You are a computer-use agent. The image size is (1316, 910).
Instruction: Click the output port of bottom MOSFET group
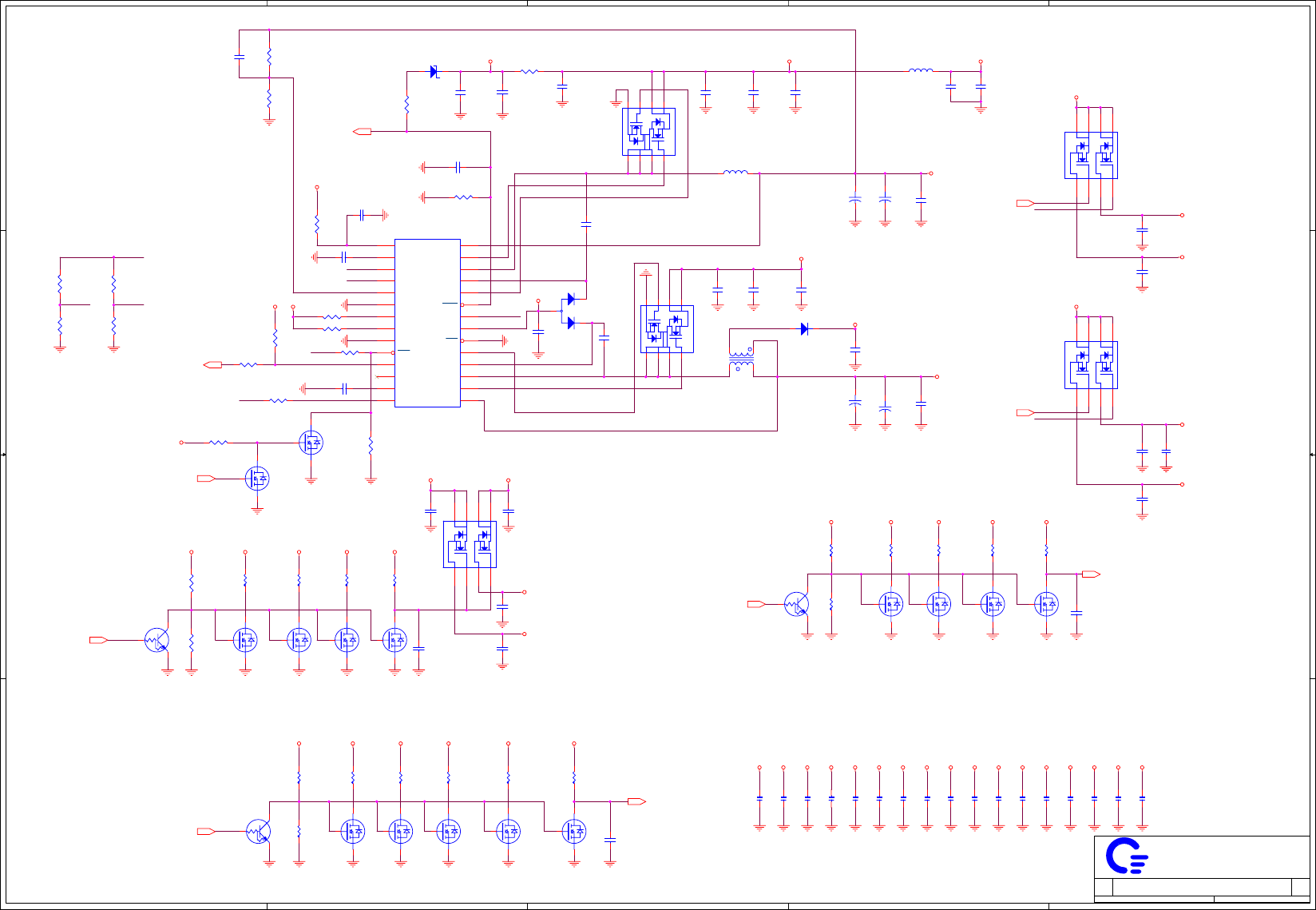(636, 801)
